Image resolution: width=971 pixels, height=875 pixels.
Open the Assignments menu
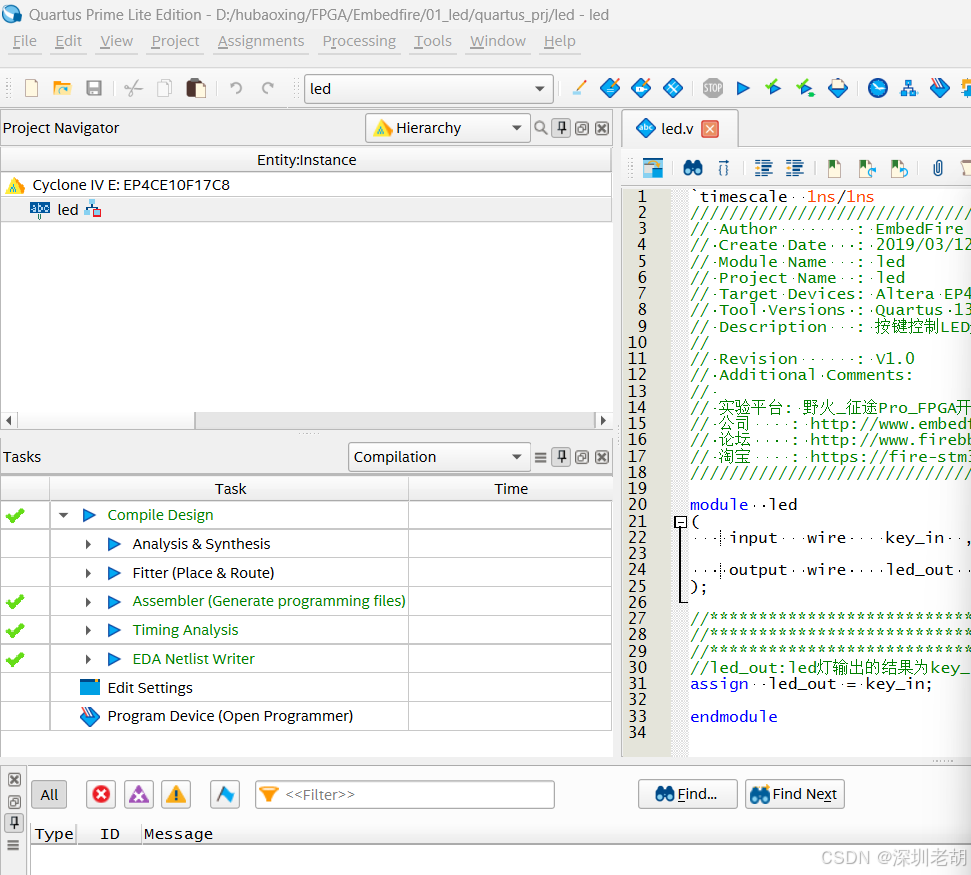click(x=260, y=41)
